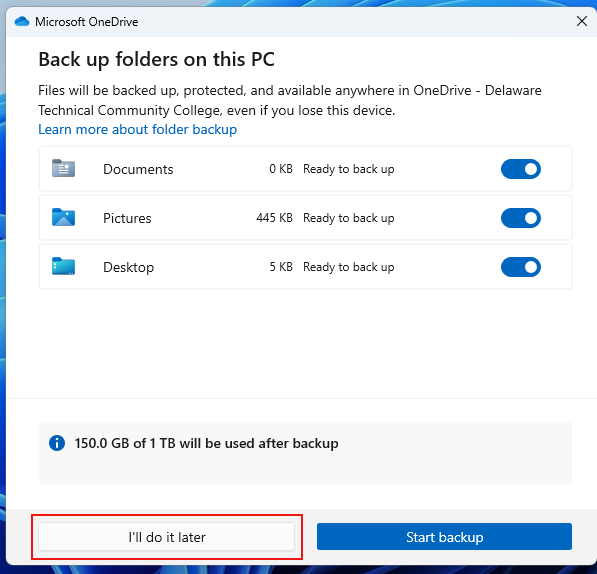The height and width of the screenshot is (574, 597).
Task: Click Documents' Ready to back up status
Action: coord(349,169)
